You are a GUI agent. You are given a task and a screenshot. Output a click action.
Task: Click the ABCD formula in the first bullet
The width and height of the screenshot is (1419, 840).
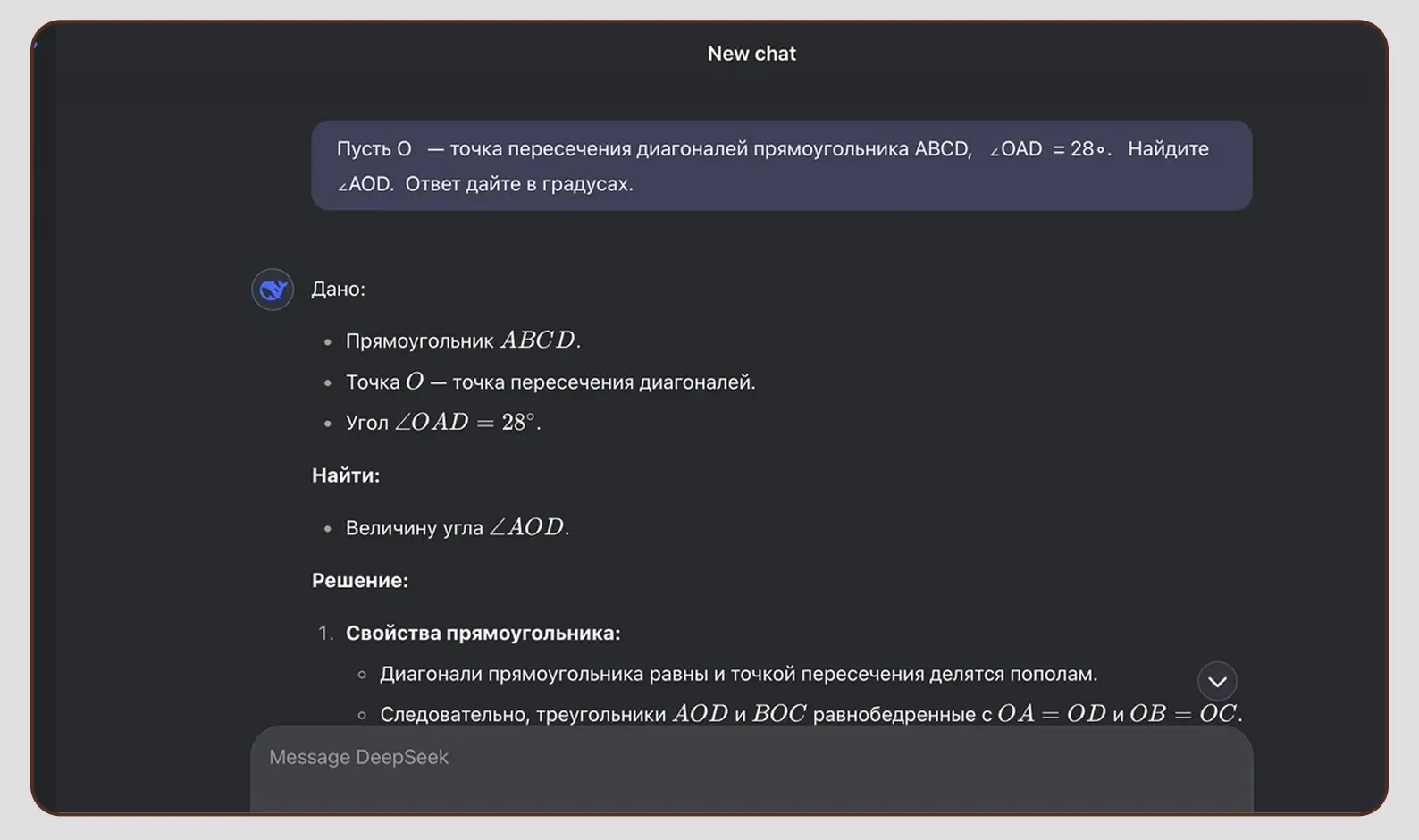pos(539,340)
